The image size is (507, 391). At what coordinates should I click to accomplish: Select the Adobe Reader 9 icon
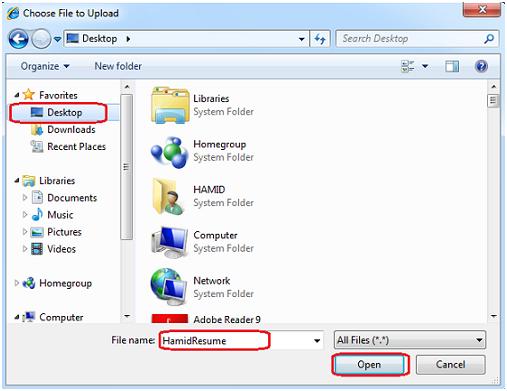170,318
